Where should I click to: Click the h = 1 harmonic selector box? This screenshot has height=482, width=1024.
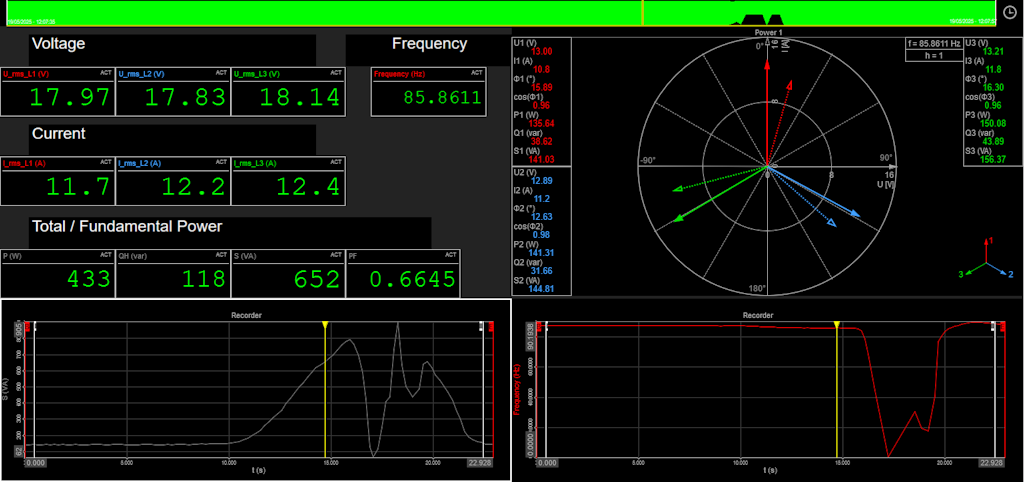[x=934, y=56]
